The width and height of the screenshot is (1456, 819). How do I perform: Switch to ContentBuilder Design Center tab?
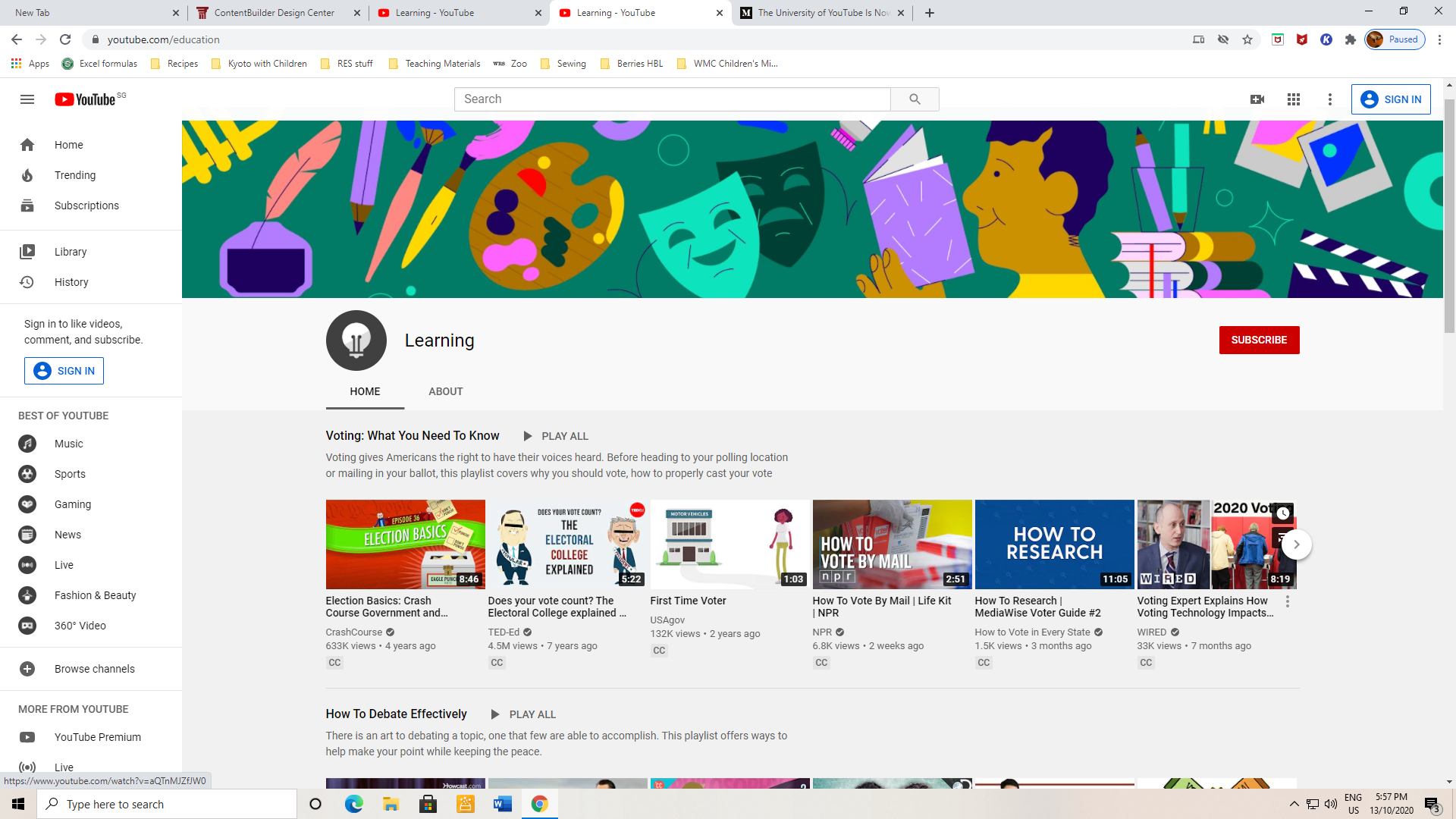pyautogui.click(x=275, y=13)
